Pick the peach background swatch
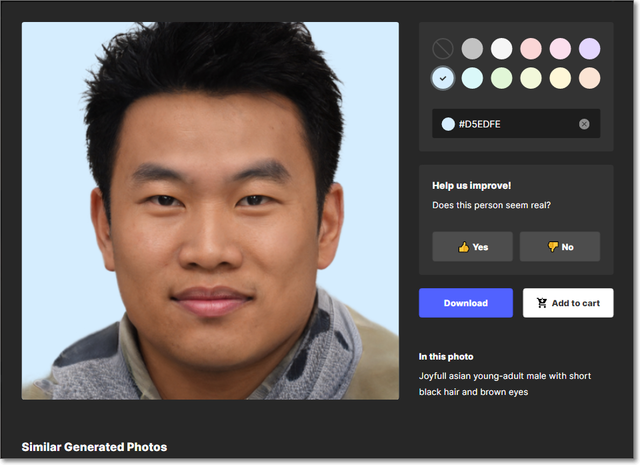Image resolution: width=640 pixels, height=465 pixels. (x=590, y=77)
